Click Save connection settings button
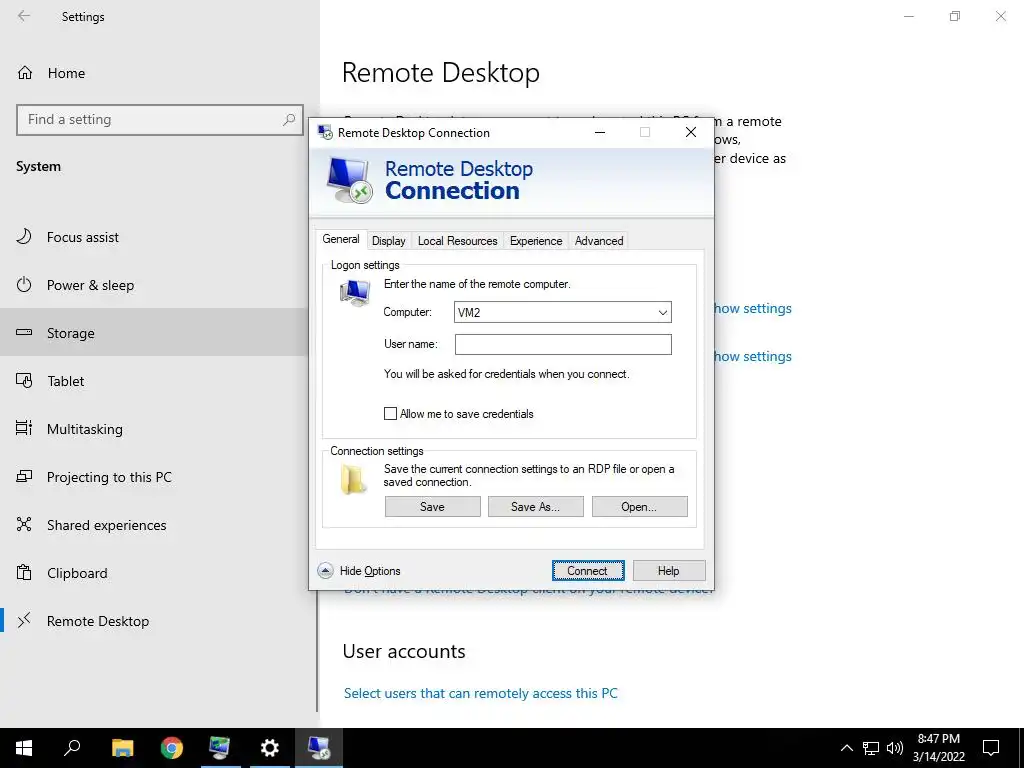This screenshot has width=1024, height=768. click(x=432, y=507)
